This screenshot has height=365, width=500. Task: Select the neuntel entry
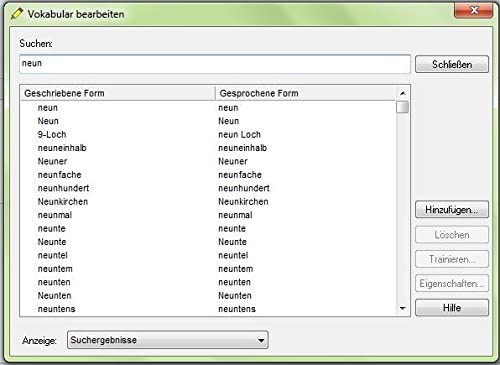click(x=208, y=255)
